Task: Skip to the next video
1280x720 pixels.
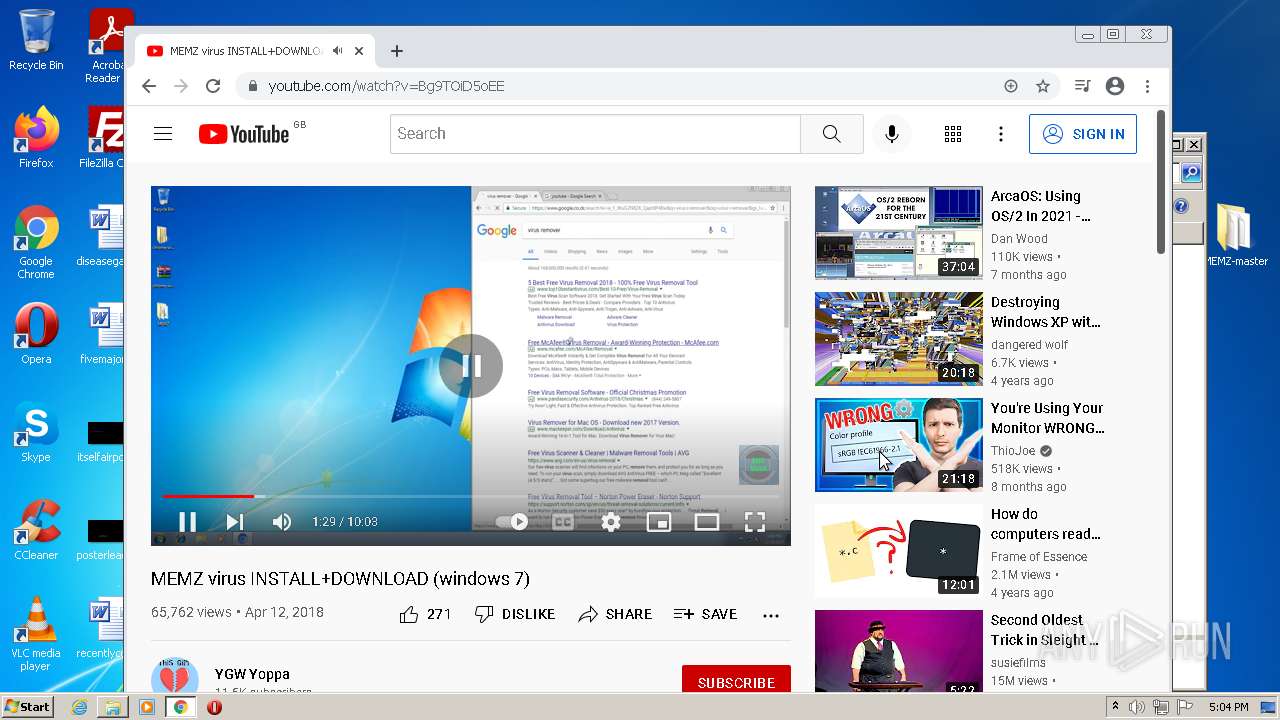Action: pos(235,521)
